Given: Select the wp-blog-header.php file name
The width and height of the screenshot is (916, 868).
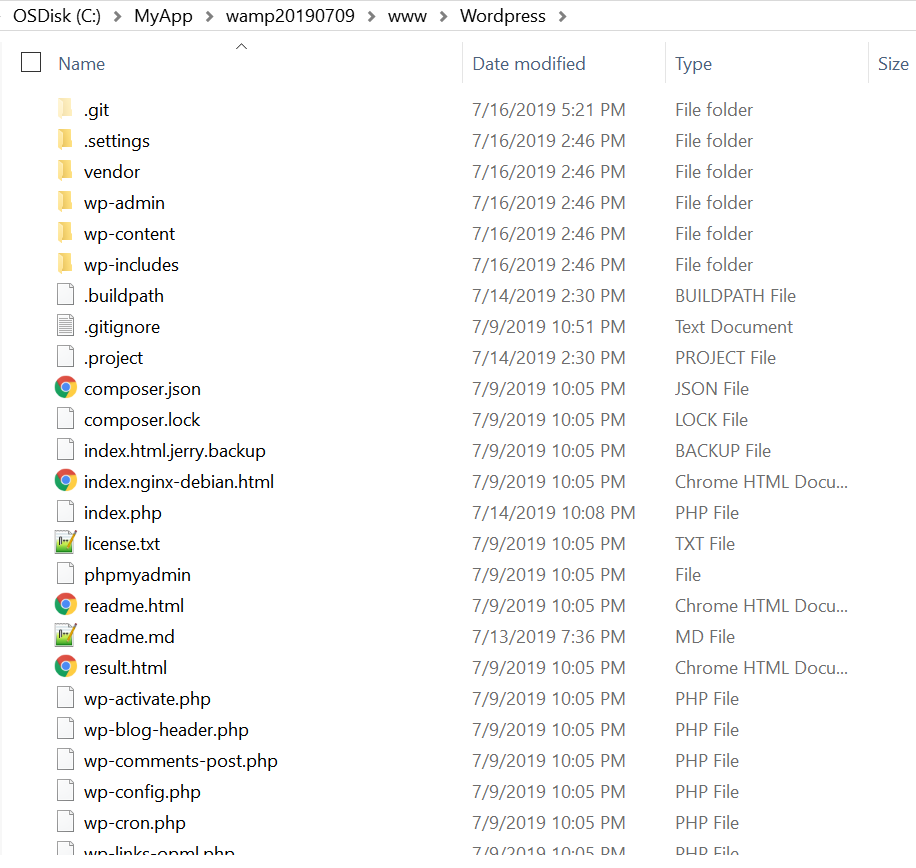Looking at the screenshot, I should [166, 730].
